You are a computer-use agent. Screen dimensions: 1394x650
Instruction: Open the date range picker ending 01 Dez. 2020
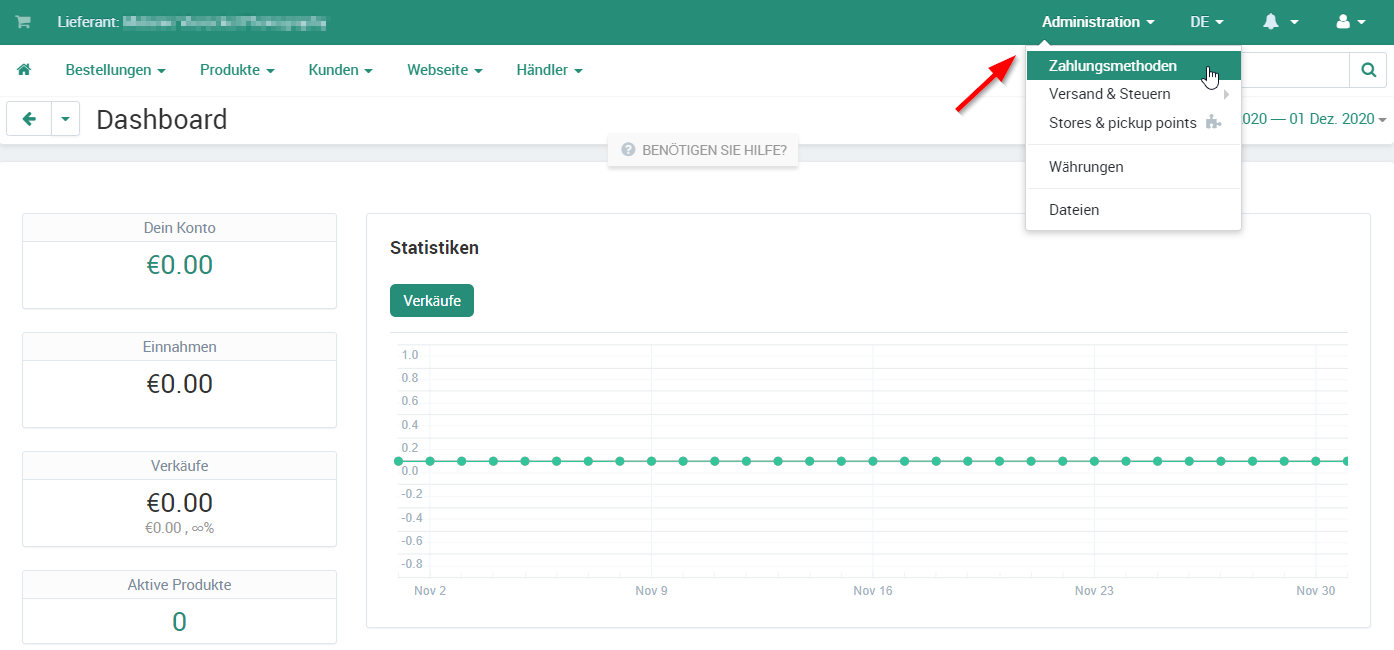click(1313, 119)
